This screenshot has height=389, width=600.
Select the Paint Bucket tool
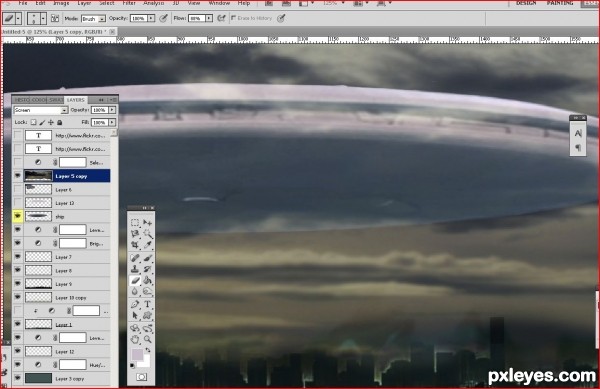point(147,280)
